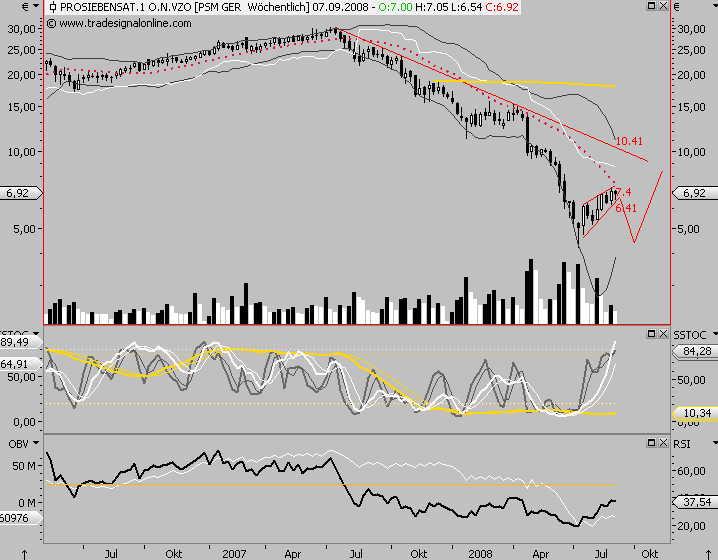Click the L:6.54 low value in title
718x560 pixels.
pos(467,7)
